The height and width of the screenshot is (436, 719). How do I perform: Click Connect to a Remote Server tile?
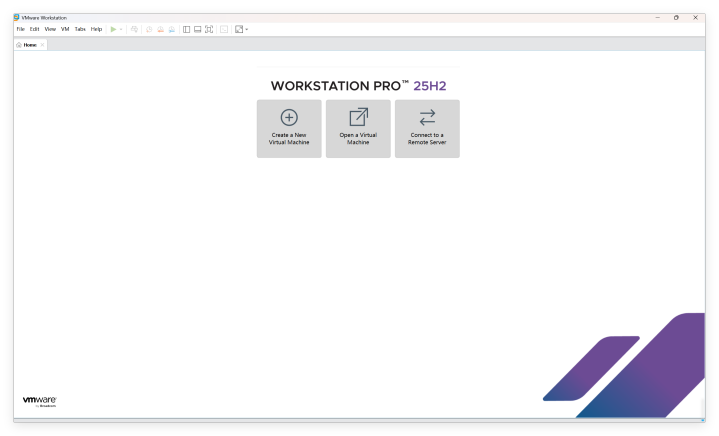coord(427,129)
